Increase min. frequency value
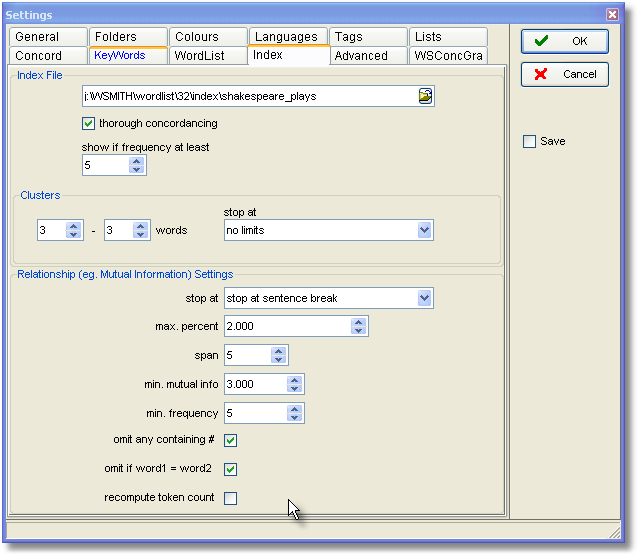Viewport: 639px width, 557px height. [294, 409]
